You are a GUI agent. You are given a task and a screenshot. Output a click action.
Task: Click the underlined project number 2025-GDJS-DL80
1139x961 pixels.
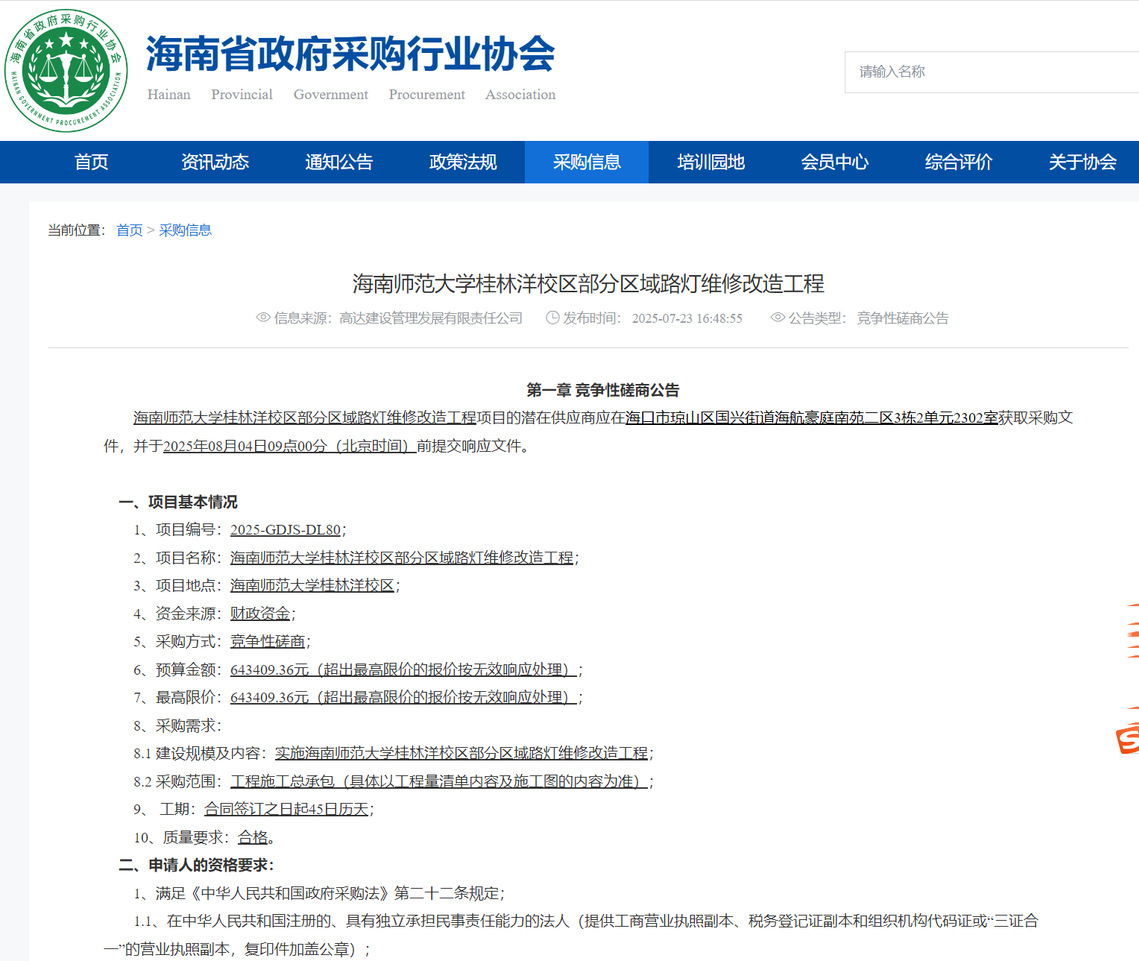(x=285, y=530)
